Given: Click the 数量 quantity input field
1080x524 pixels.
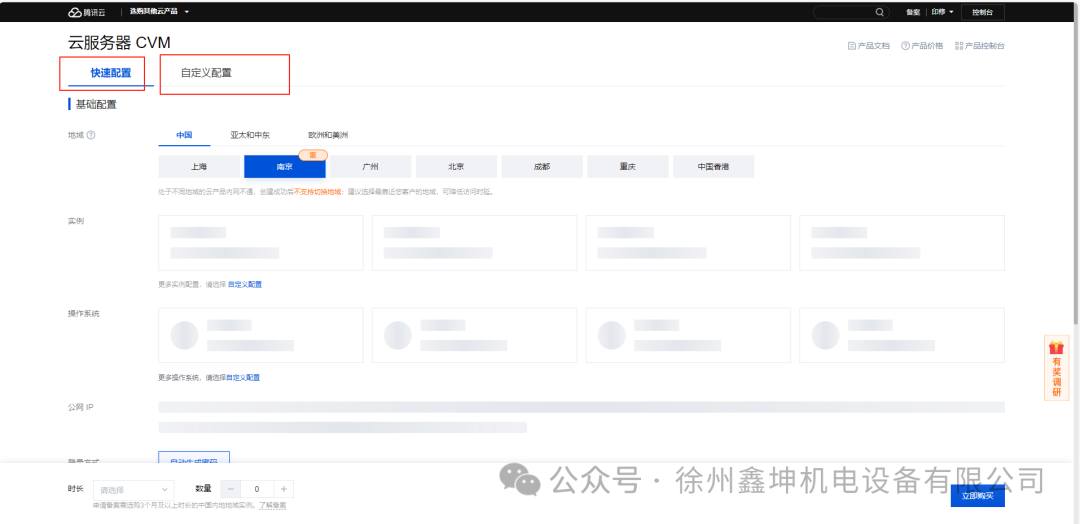Looking at the screenshot, I should point(257,489).
